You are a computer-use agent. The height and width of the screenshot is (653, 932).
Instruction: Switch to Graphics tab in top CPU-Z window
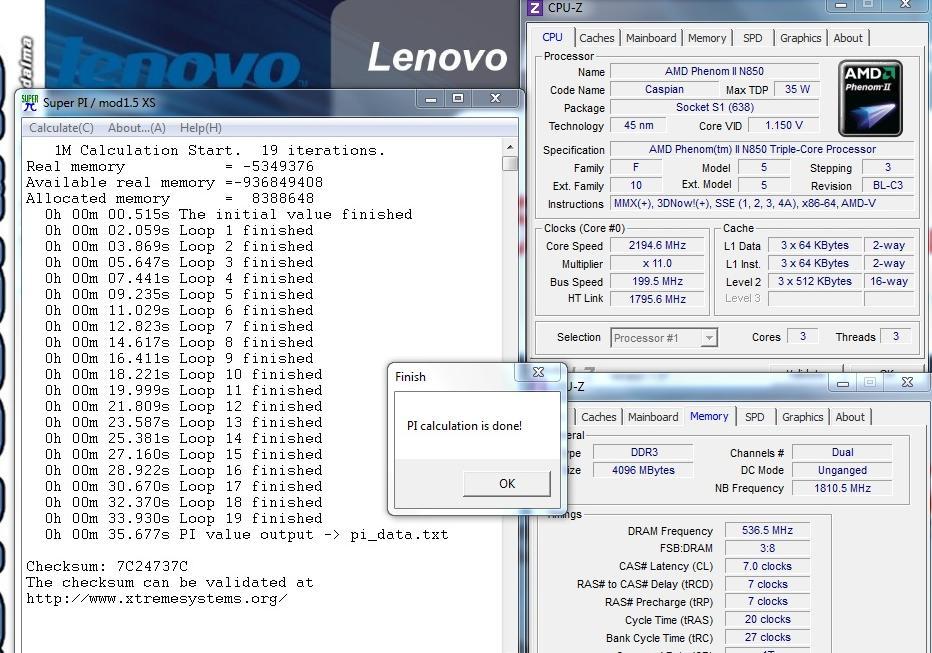800,38
